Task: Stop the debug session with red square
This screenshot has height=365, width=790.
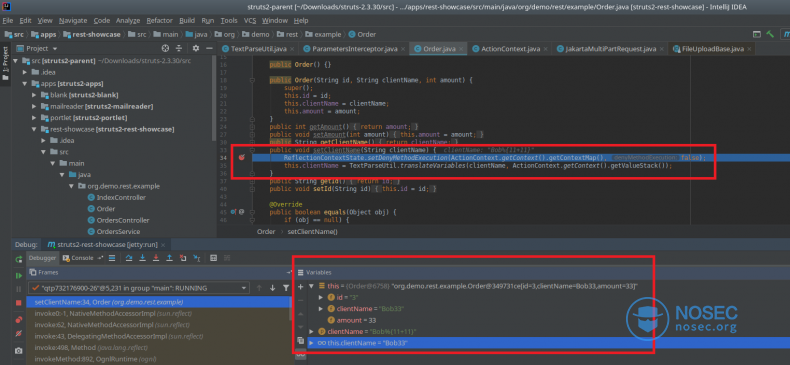Action: (19, 303)
